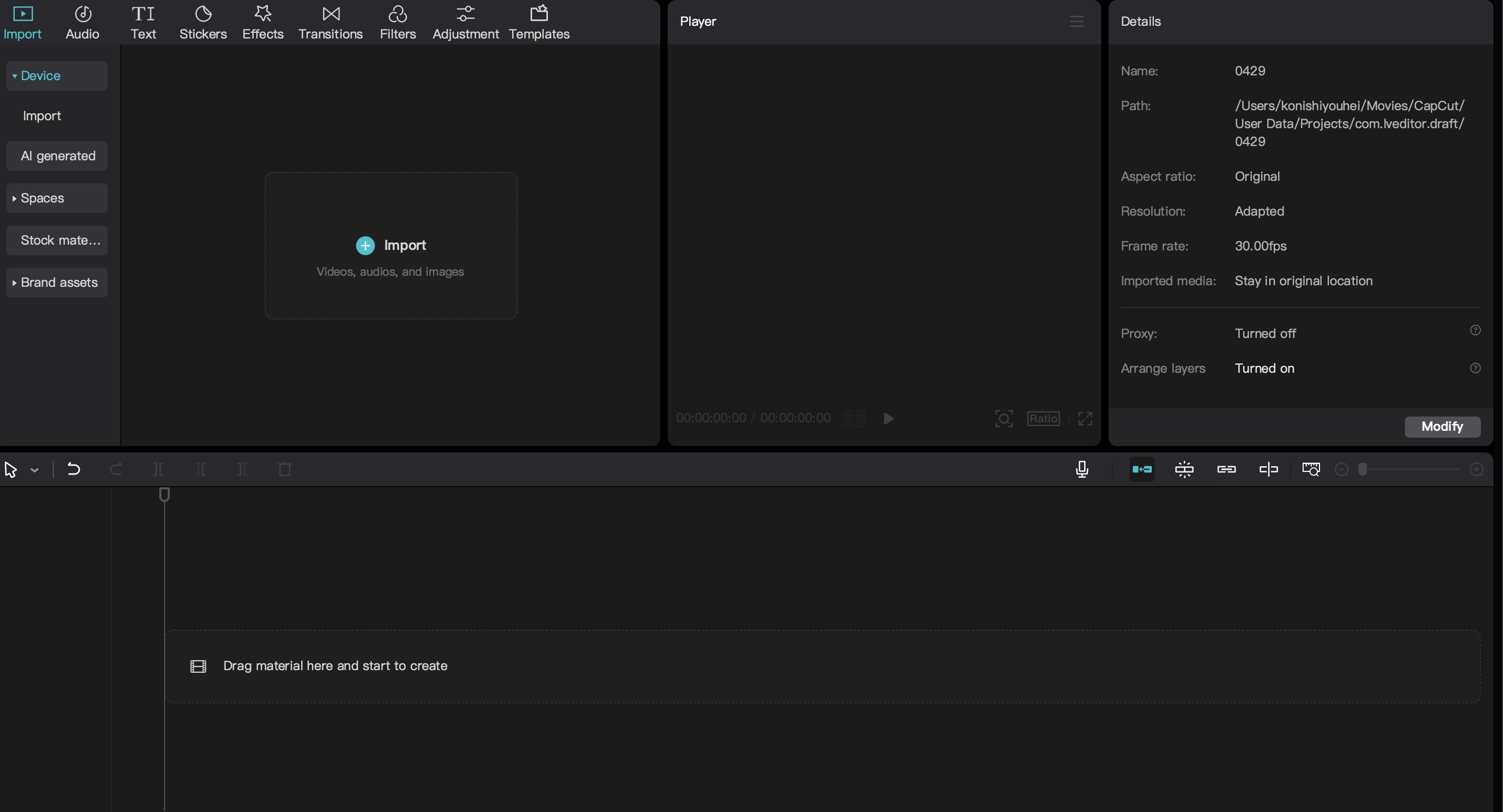Viewport: 1503px width, 812px height.
Task: Open the selection tool mode dropdown
Action: pyautogui.click(x=34, y=470)
